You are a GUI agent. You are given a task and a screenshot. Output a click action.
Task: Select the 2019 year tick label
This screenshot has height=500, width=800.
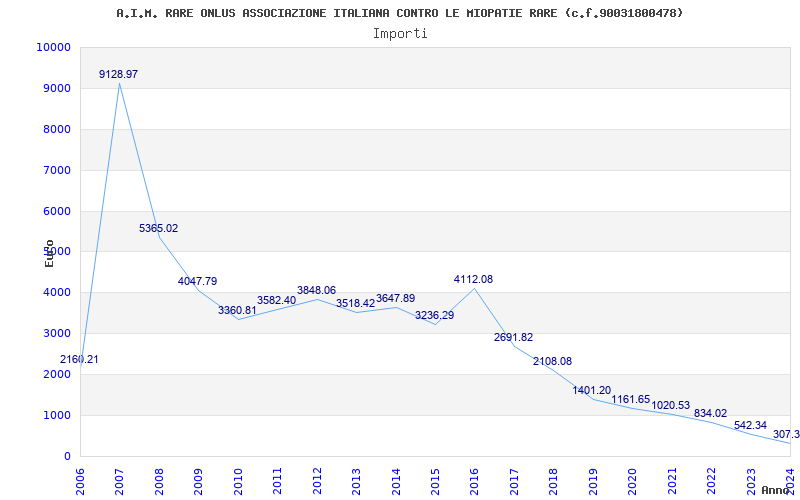tap(593, 481)
